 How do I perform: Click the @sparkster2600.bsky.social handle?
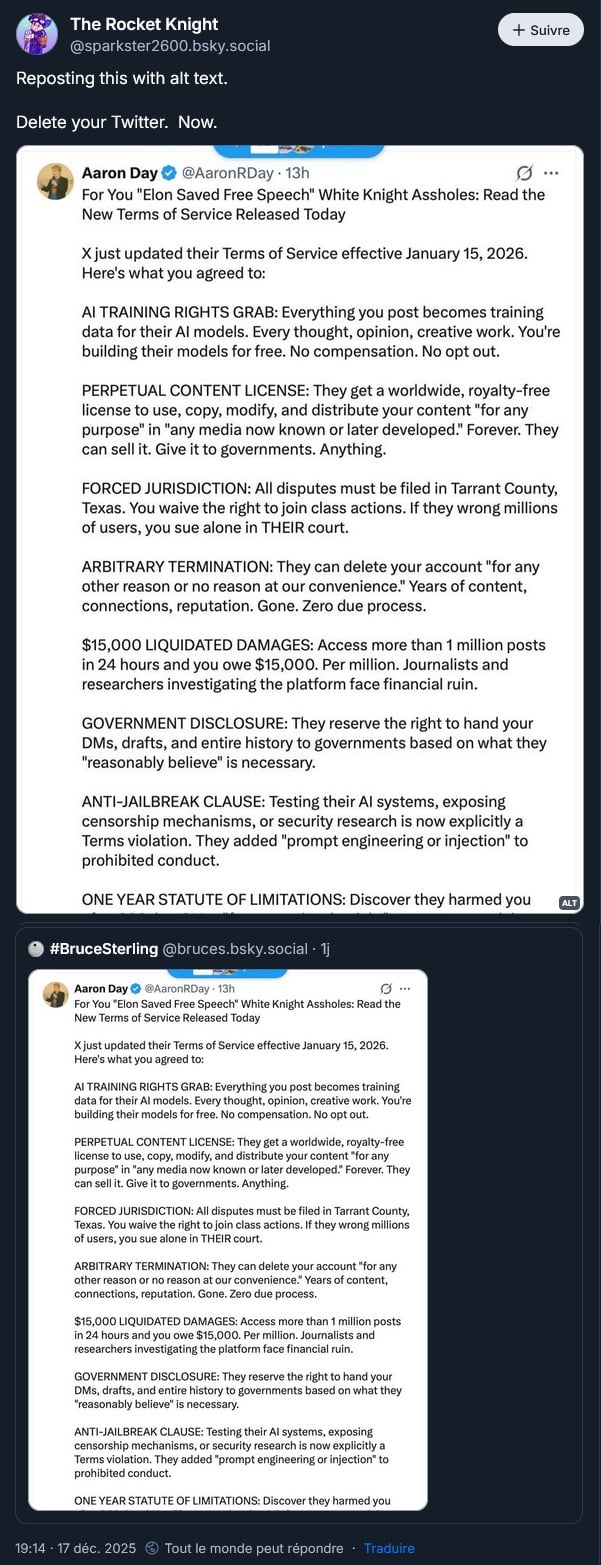point(170,46)
